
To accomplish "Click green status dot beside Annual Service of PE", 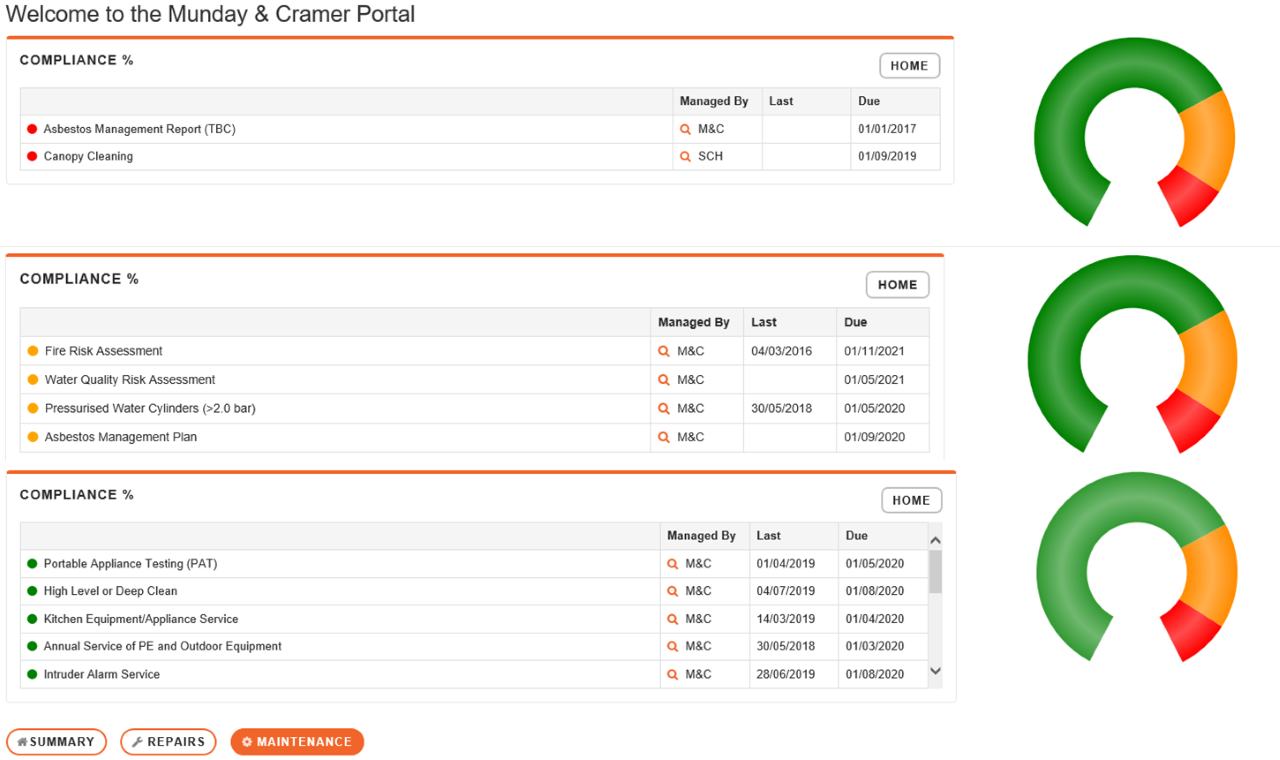I will [x=32, y=647].
